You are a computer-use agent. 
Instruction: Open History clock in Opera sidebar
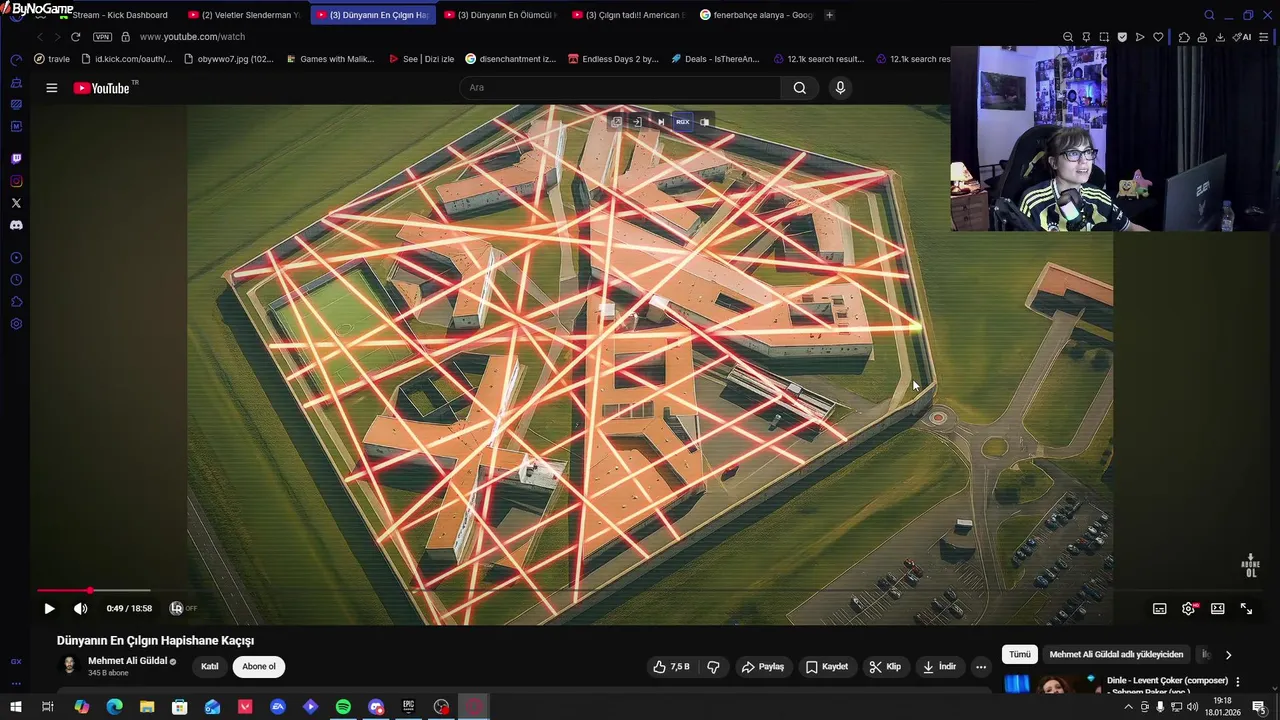[x=16, y=280]
